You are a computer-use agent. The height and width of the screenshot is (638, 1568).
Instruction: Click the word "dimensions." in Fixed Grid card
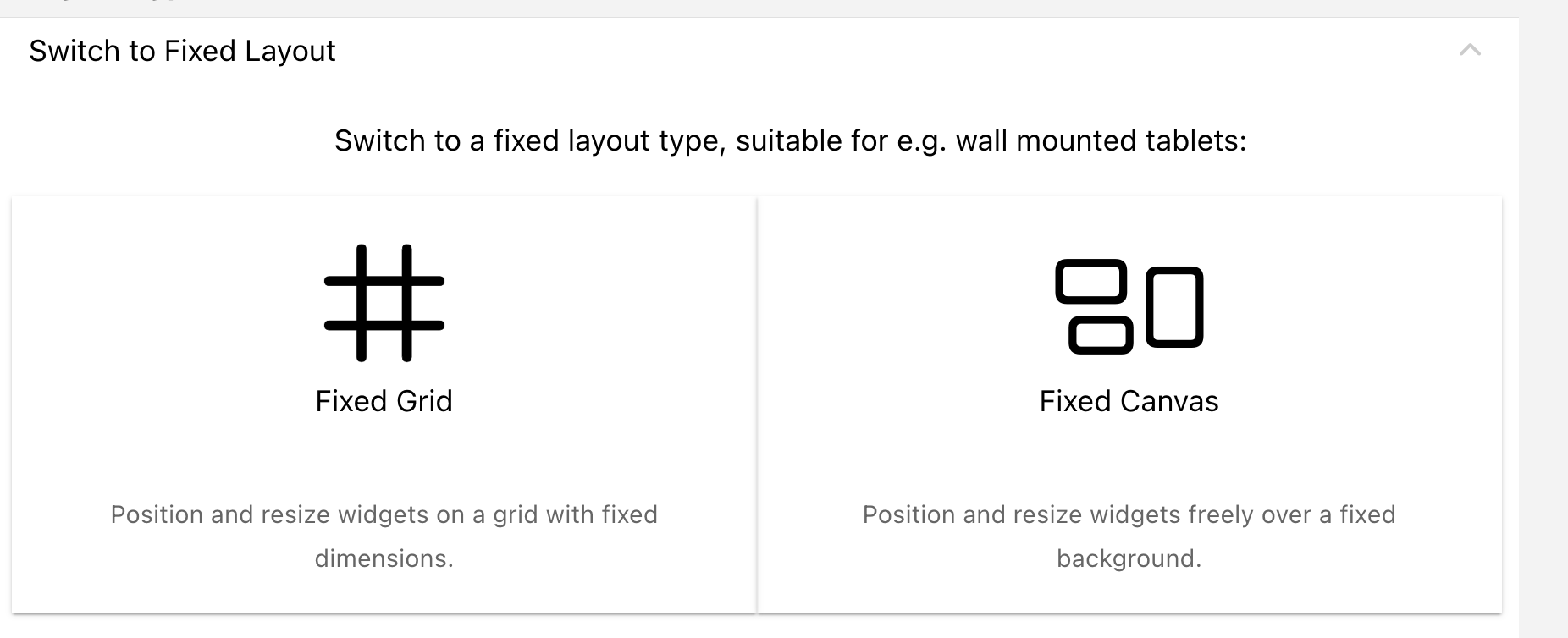tap(384, 558)
